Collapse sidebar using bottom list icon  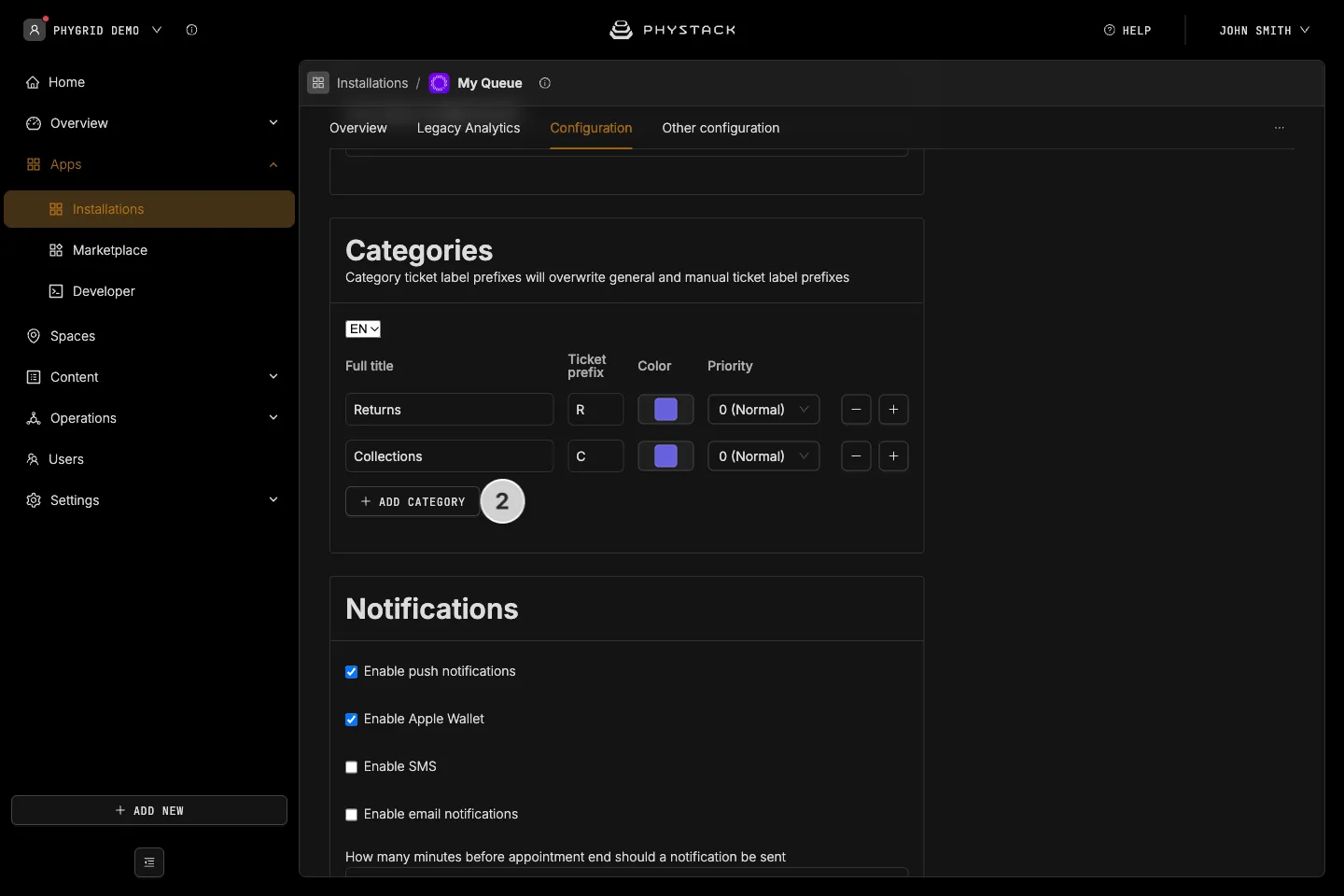[149, 862]
